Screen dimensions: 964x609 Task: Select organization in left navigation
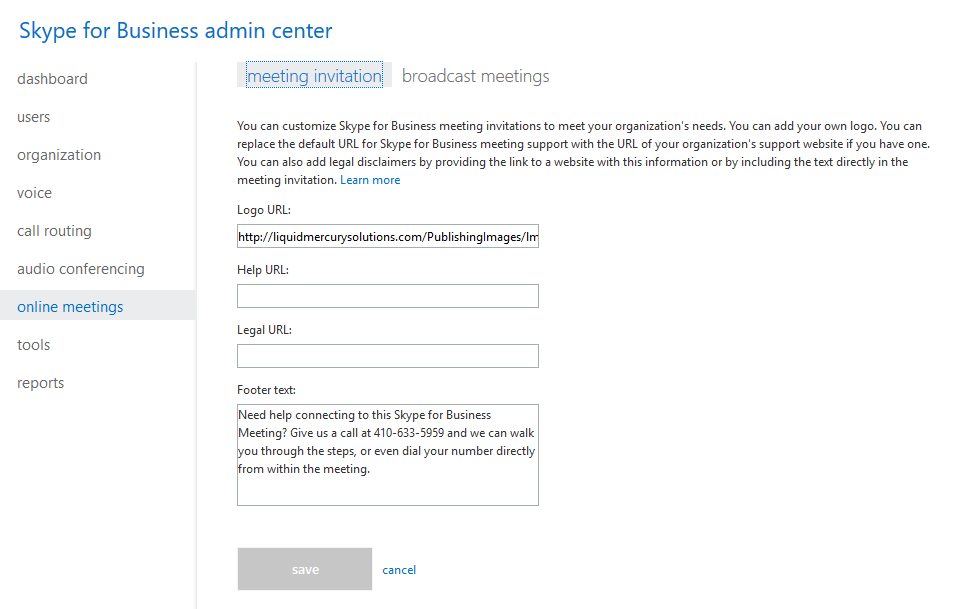click(59, 155)
